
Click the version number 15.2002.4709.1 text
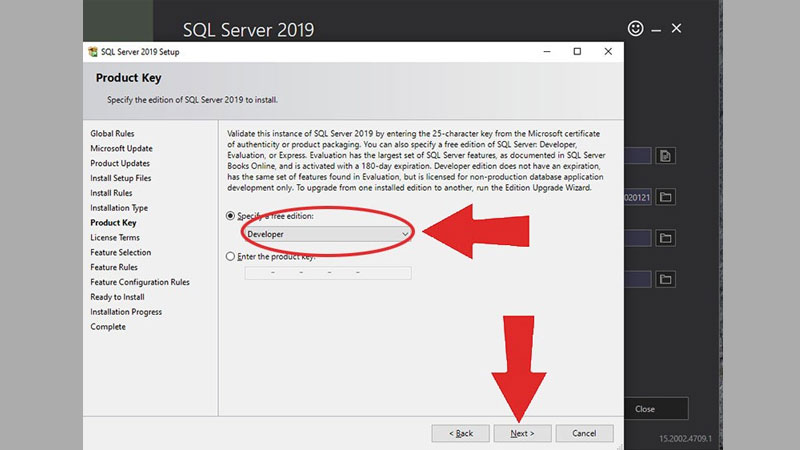click(685, 438)
